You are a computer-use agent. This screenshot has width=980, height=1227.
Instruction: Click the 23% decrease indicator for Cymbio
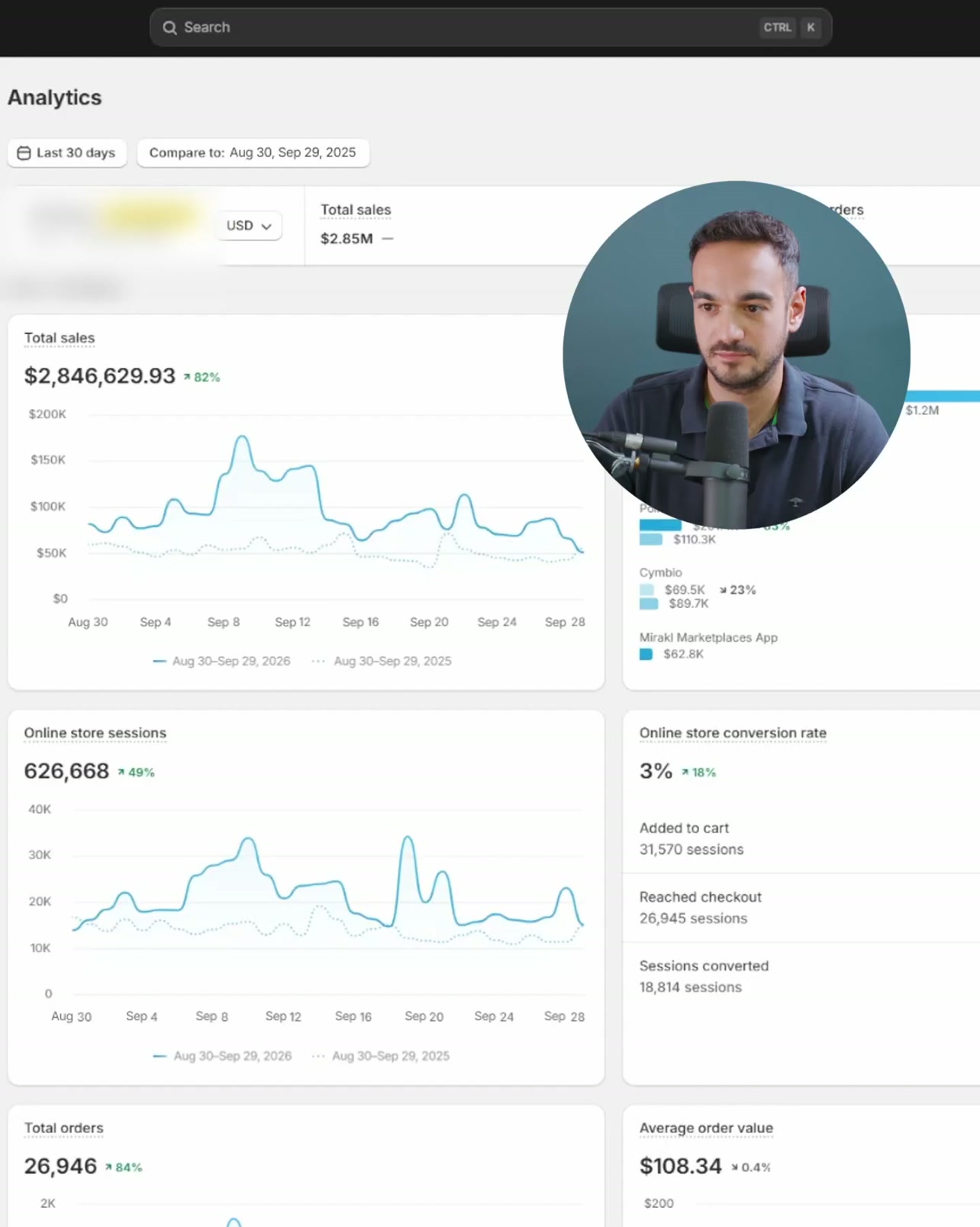[x=737, y=590]
